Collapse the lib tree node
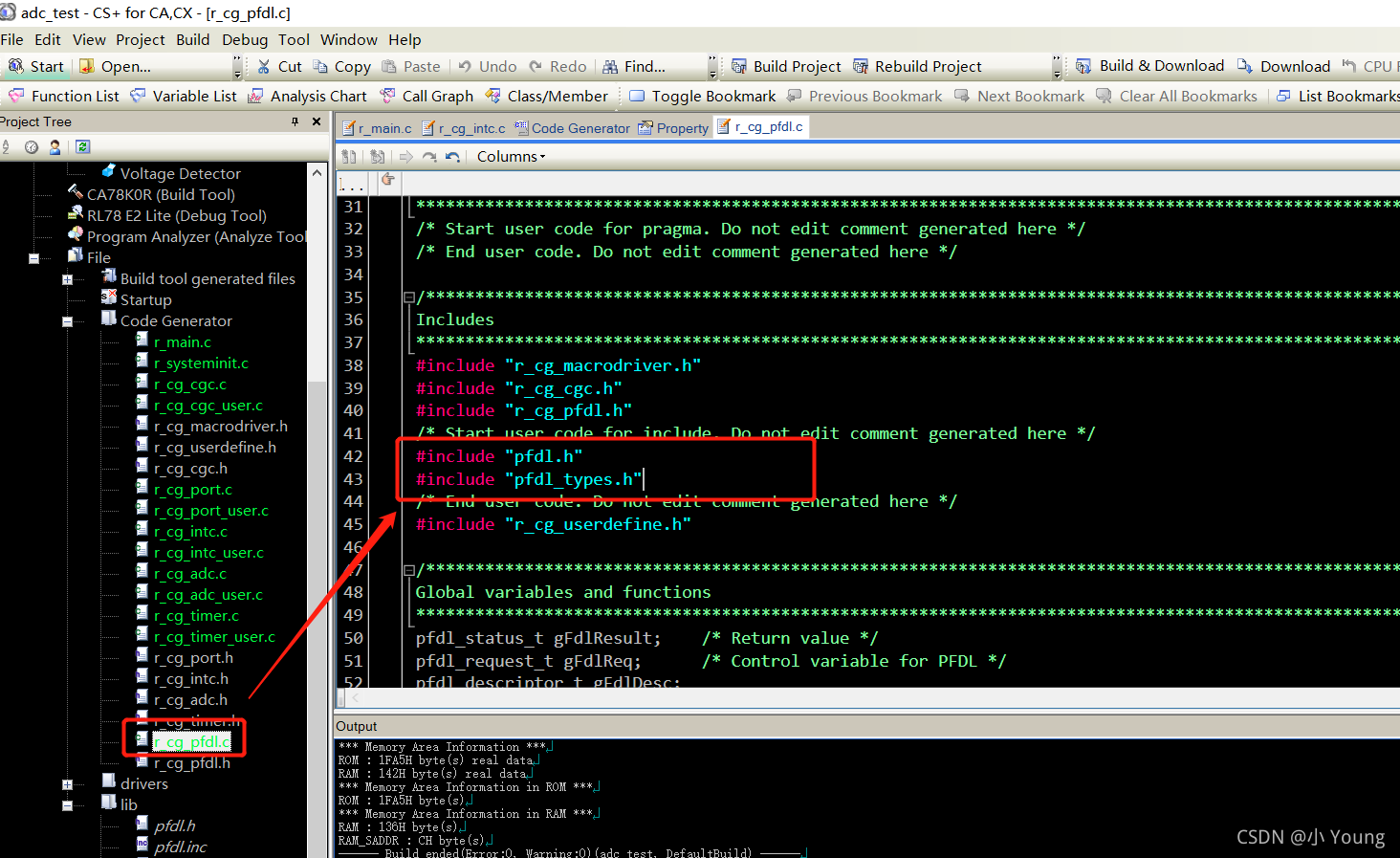 coord(67,805)
